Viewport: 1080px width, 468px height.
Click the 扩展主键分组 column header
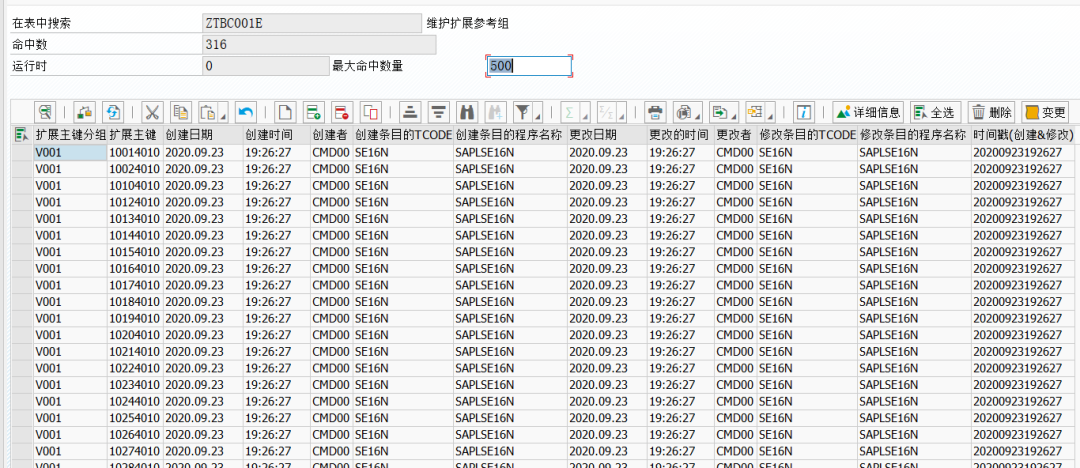(x=70, y=134)
